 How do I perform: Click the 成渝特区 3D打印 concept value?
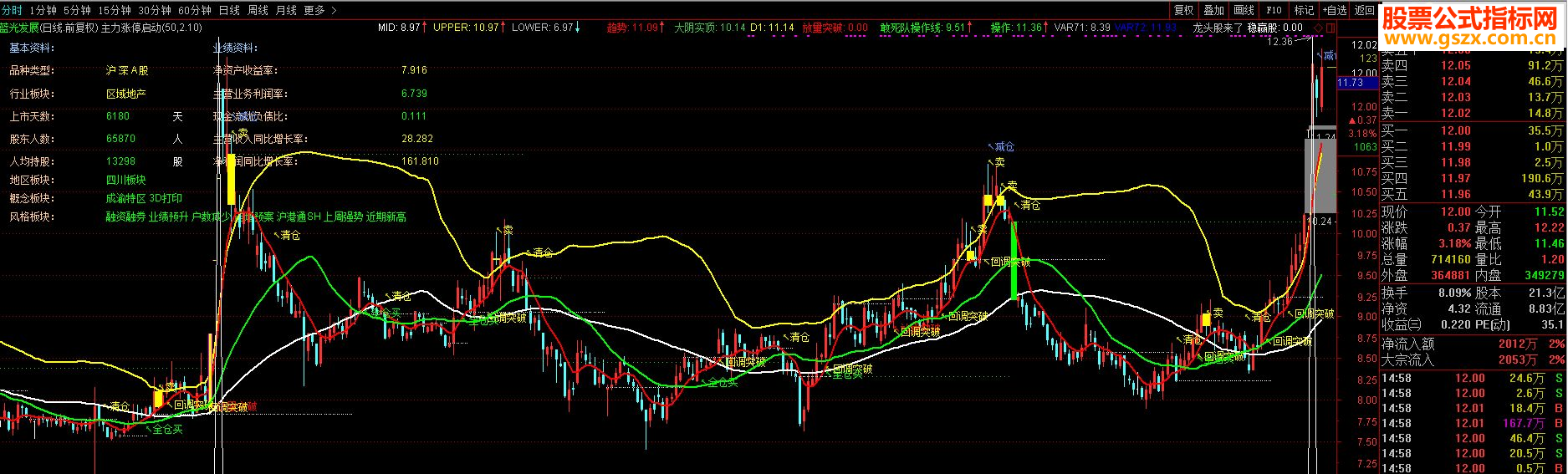144,198
